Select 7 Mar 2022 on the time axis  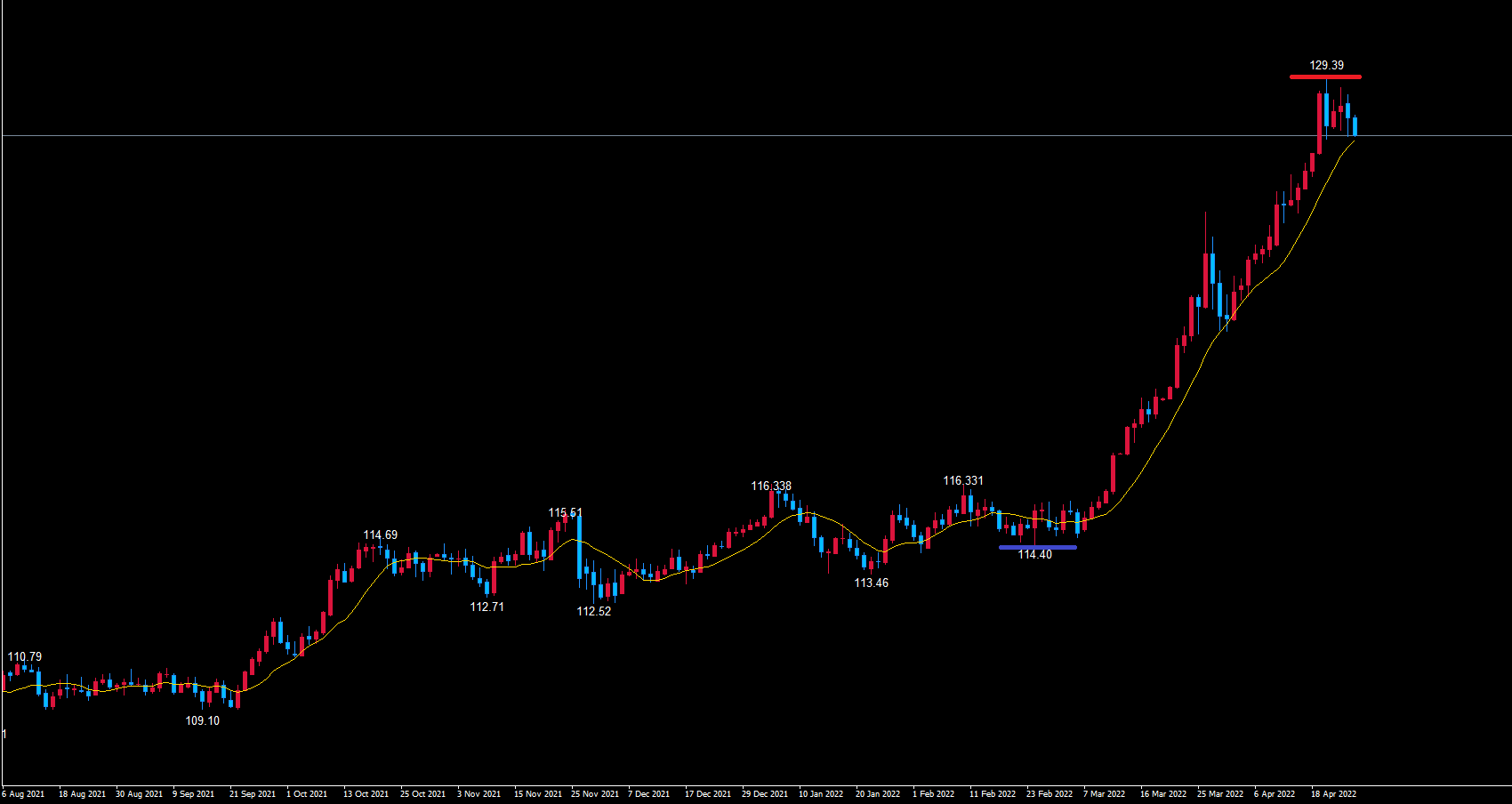[1104, 793]
